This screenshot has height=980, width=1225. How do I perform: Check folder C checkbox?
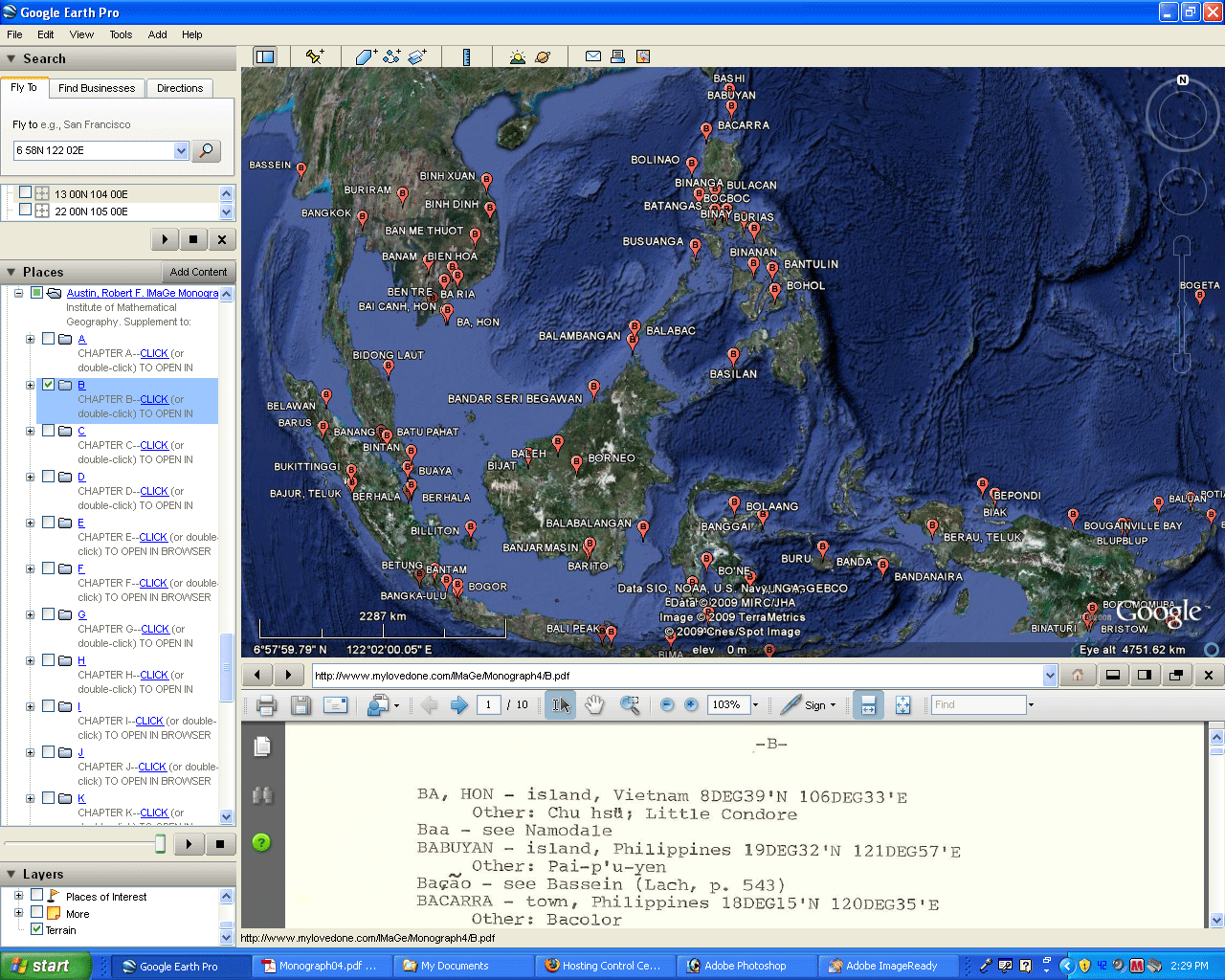[x=48, y=431]
